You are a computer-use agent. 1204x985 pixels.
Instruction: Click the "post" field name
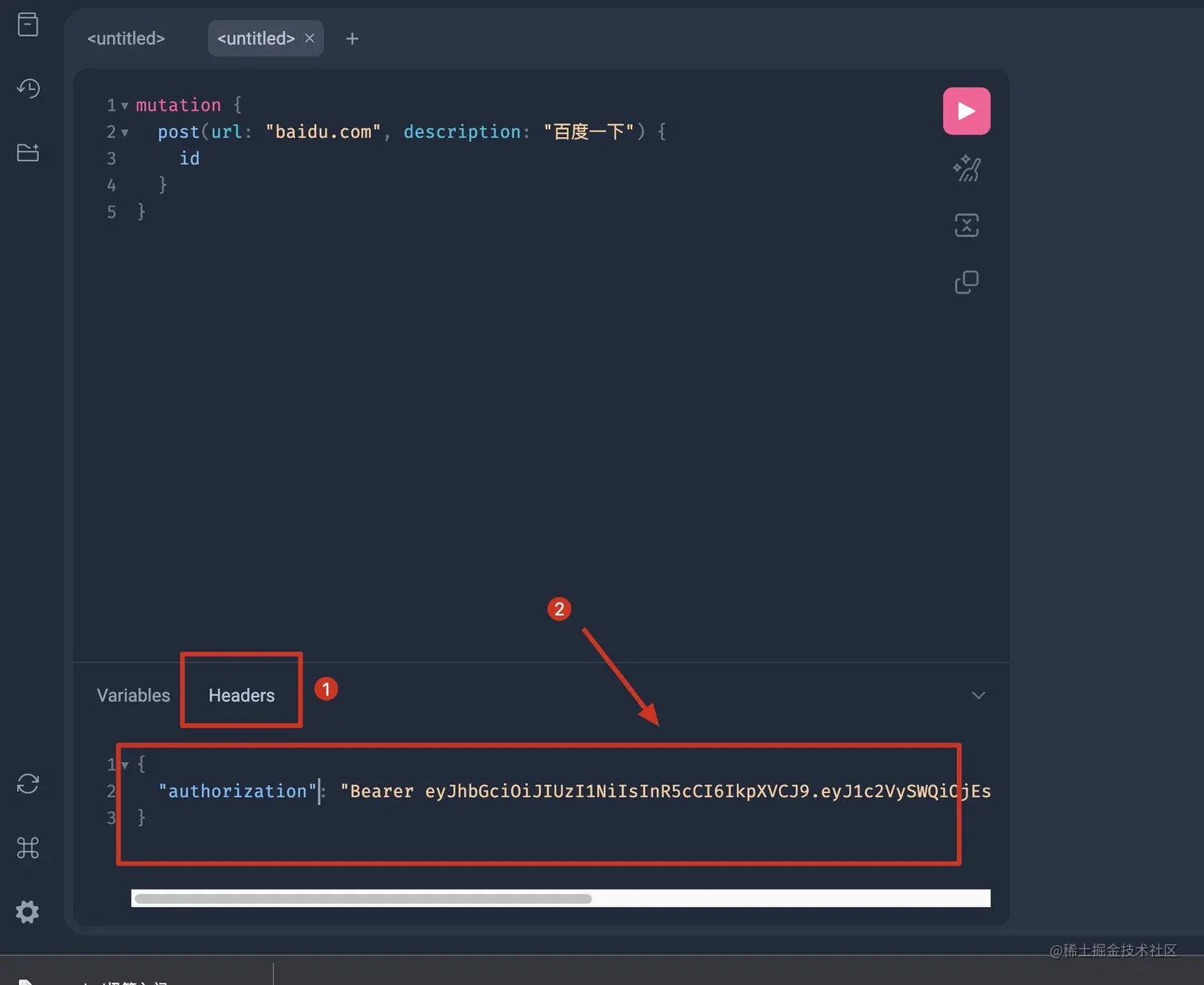(178, 132)
